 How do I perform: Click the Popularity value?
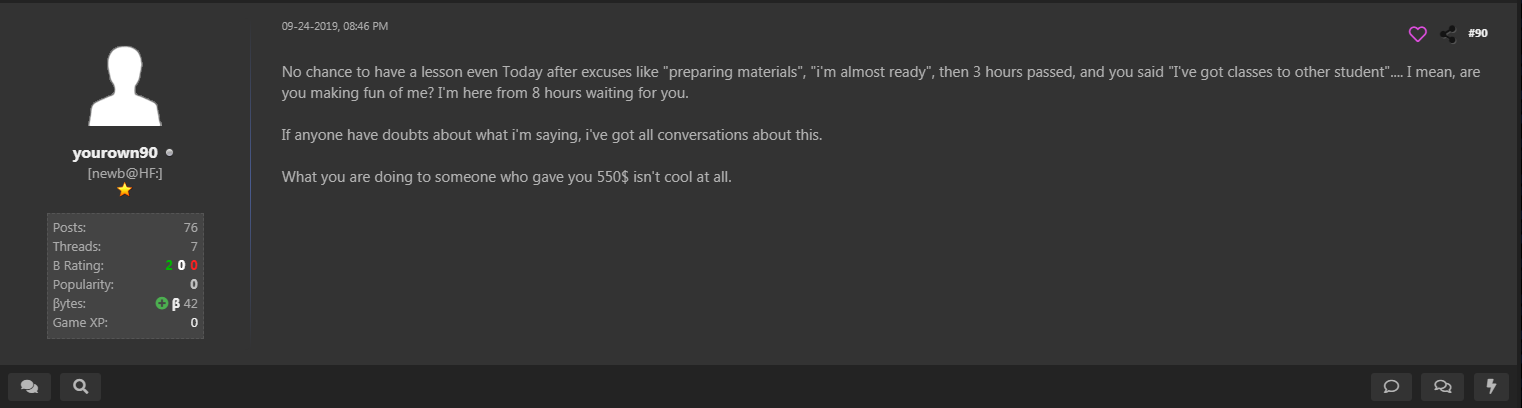[194, 284]
